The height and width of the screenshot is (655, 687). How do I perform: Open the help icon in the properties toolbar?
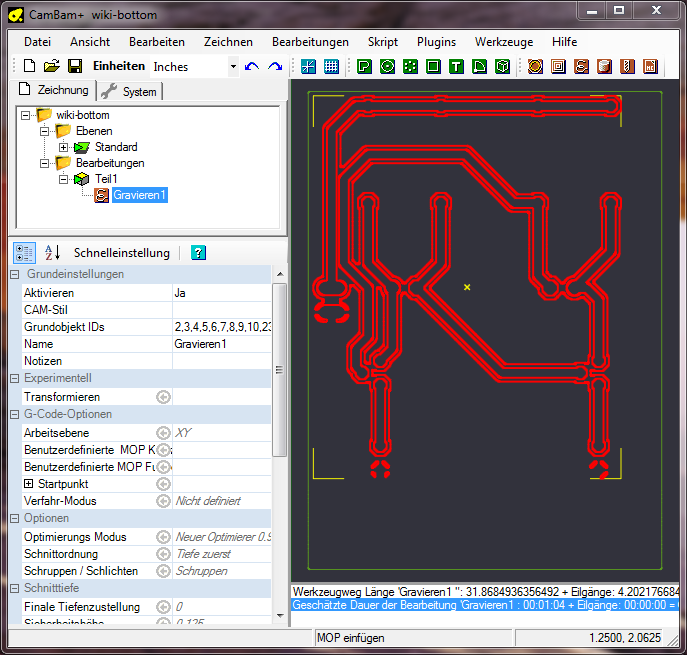[x=198, y=253]
